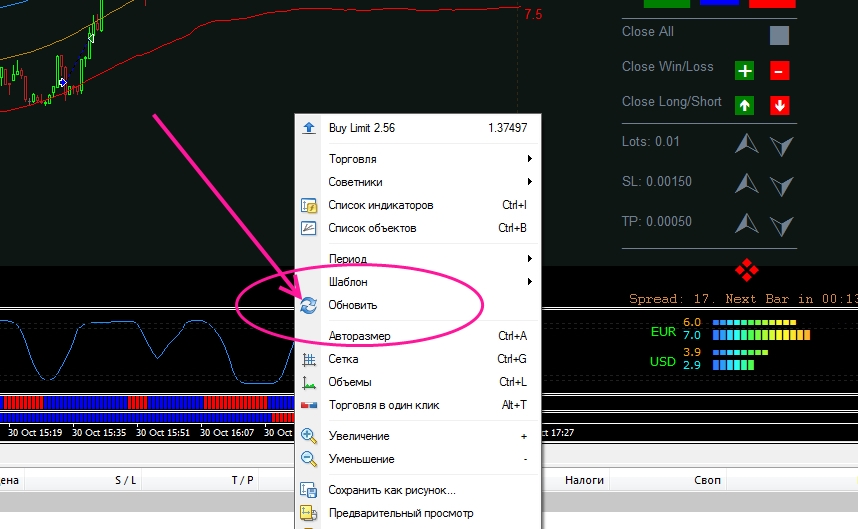Open the Торговля submenu
Viewport: 858px width, 529px height.
pyautogui.click(x=418, y=159)
